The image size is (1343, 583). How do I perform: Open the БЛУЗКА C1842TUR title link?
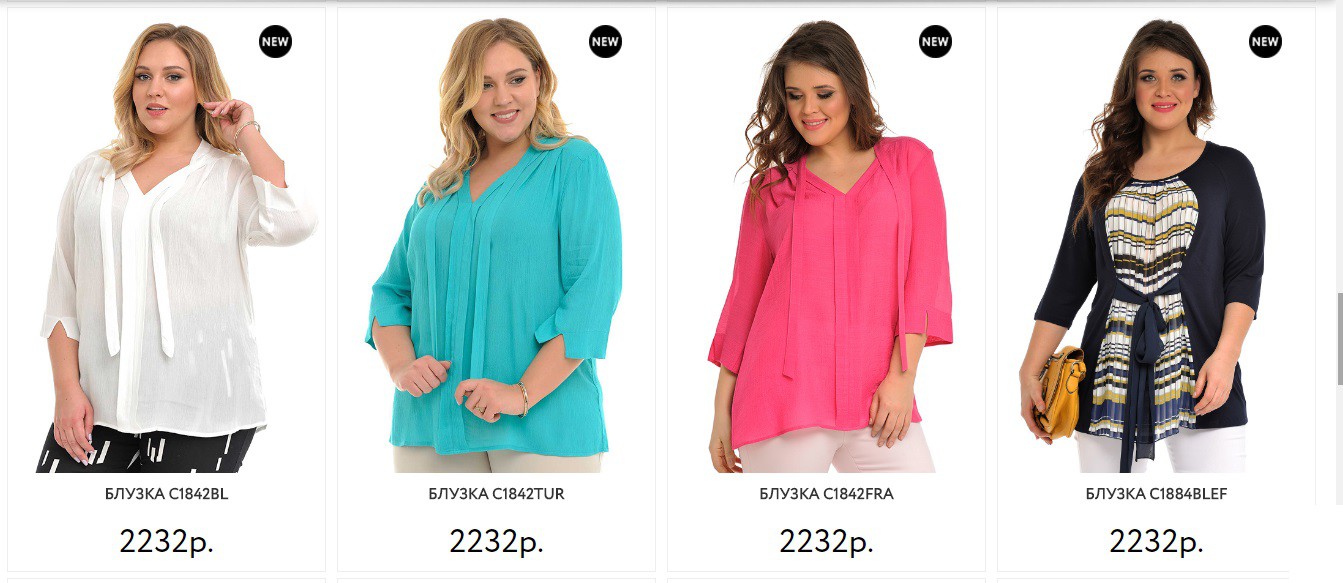[497, 494]
